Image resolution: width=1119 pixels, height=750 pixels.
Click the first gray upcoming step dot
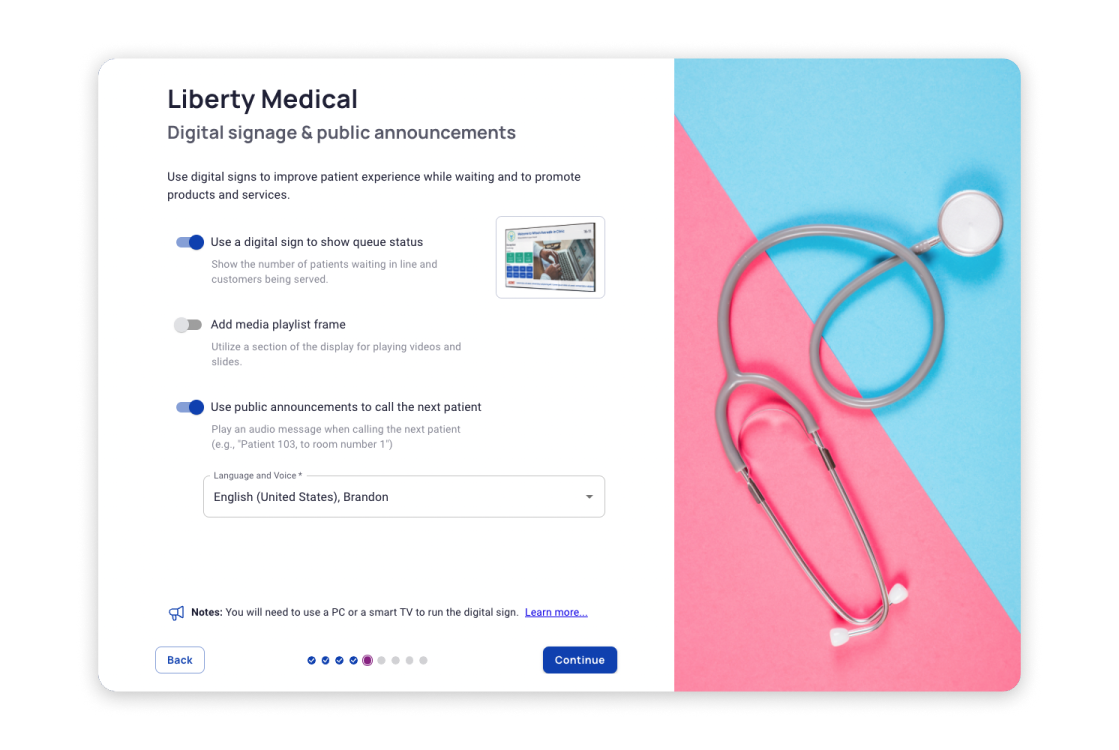tap(382, 660)
